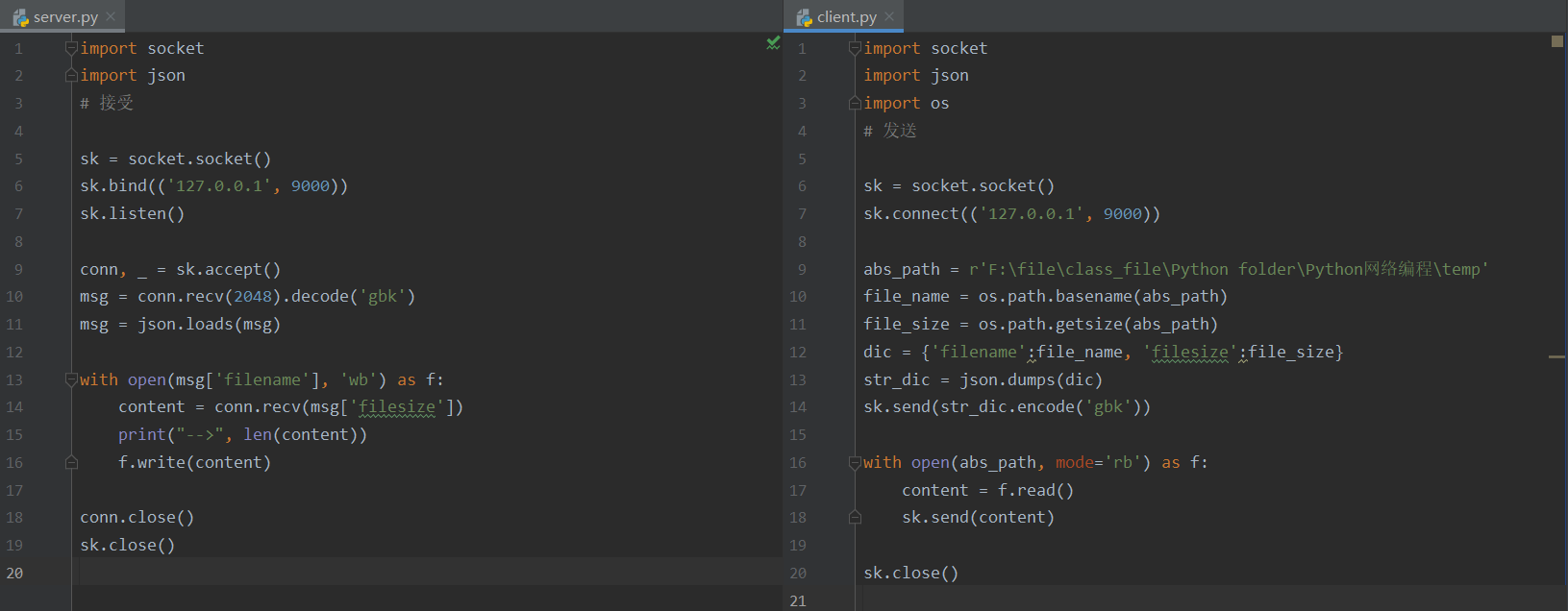Image resolution: width=1568 pixels, height=611 pixels.
Task: Click 'conn.close()' in server.py
Action: [x=137, y=517]
